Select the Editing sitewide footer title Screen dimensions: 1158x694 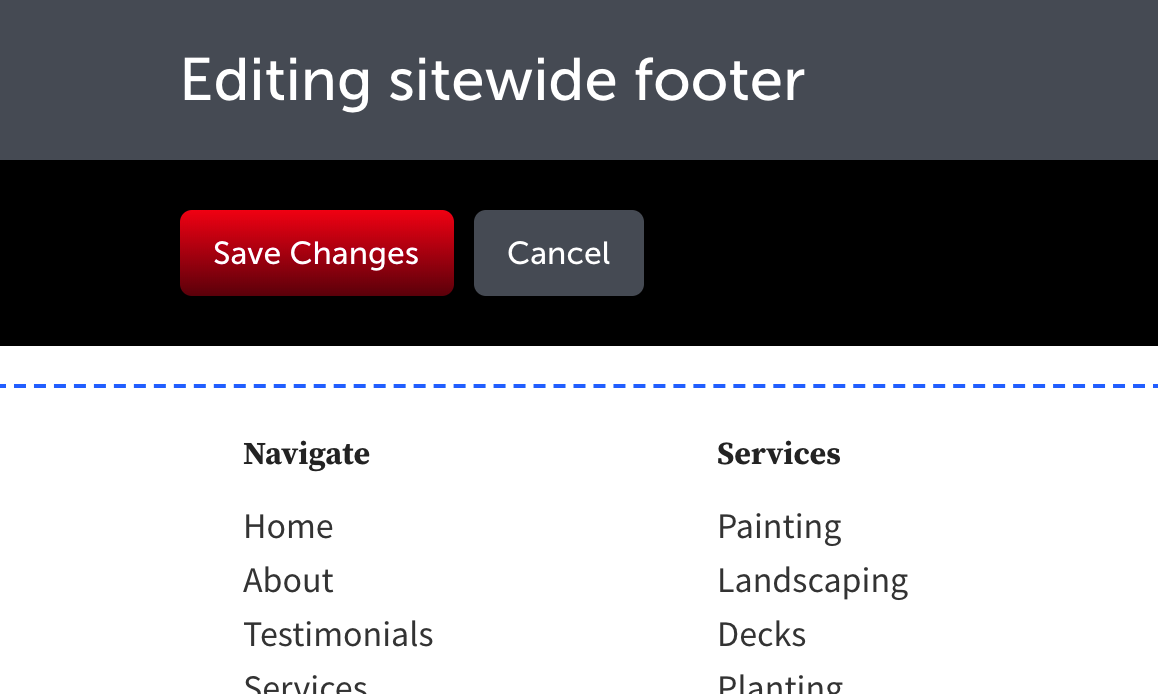click(491, 80)
